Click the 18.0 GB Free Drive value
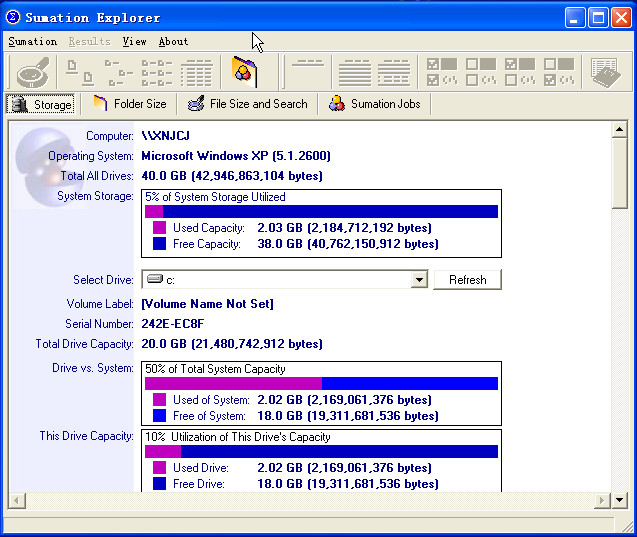The height and width of the screenshot is (537, 637). [x=348, y=483]
